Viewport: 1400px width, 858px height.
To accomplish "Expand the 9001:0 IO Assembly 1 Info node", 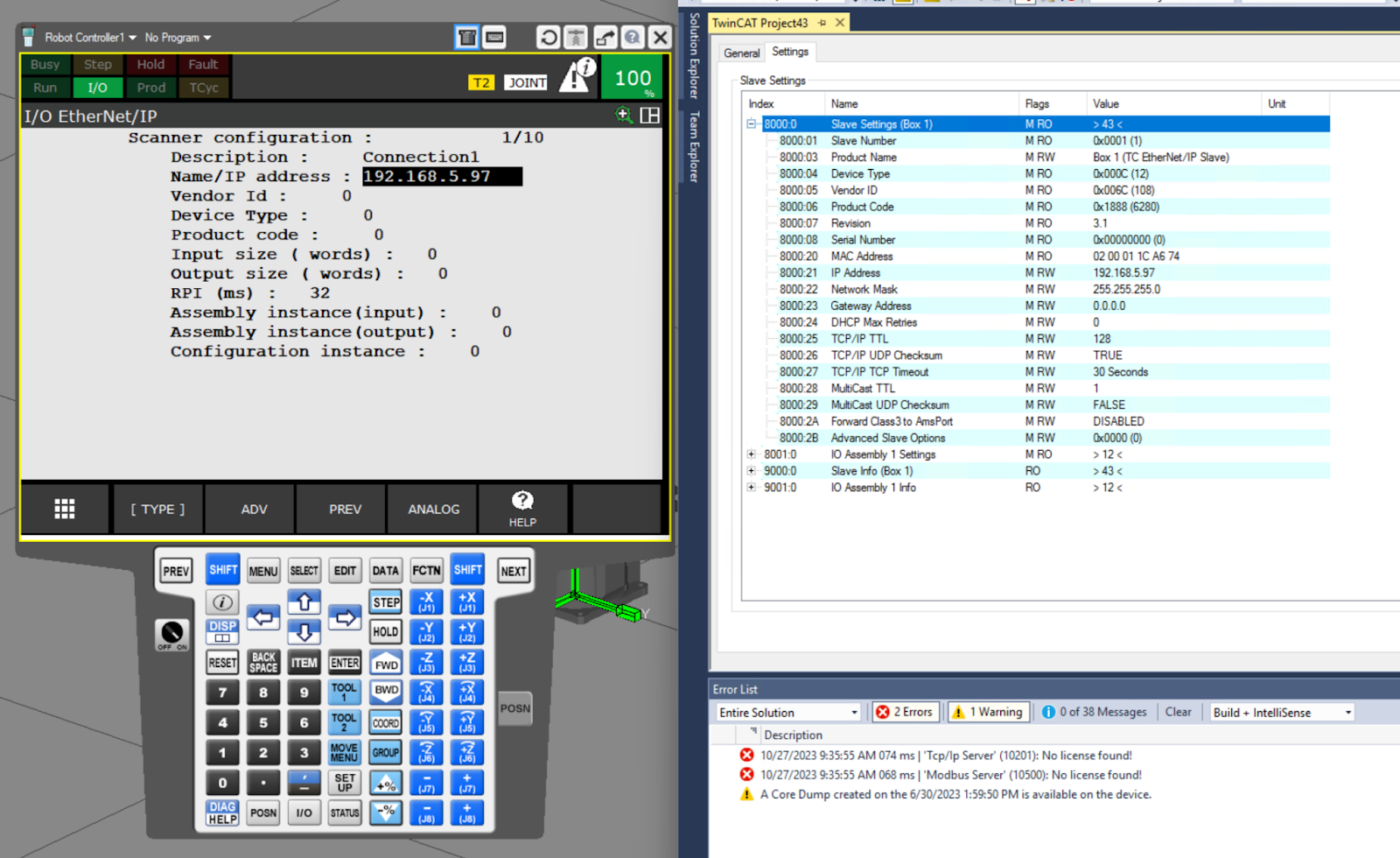I will pyautogui.click(x=751, y=488).
